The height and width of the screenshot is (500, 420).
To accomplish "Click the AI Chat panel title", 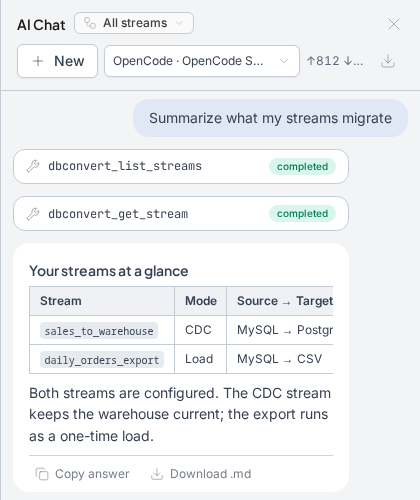I will tap(41, 25).
